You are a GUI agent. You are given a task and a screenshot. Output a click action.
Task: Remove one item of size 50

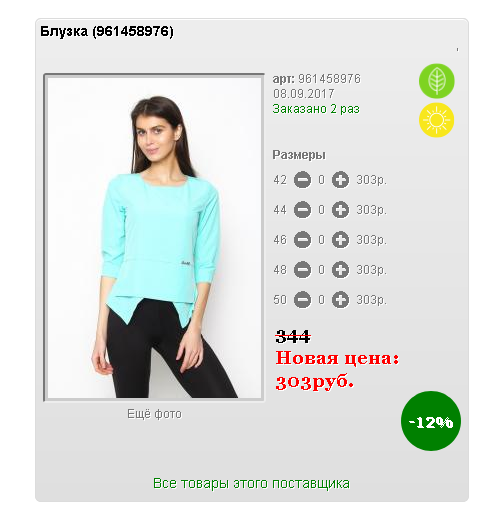point(302,300)
